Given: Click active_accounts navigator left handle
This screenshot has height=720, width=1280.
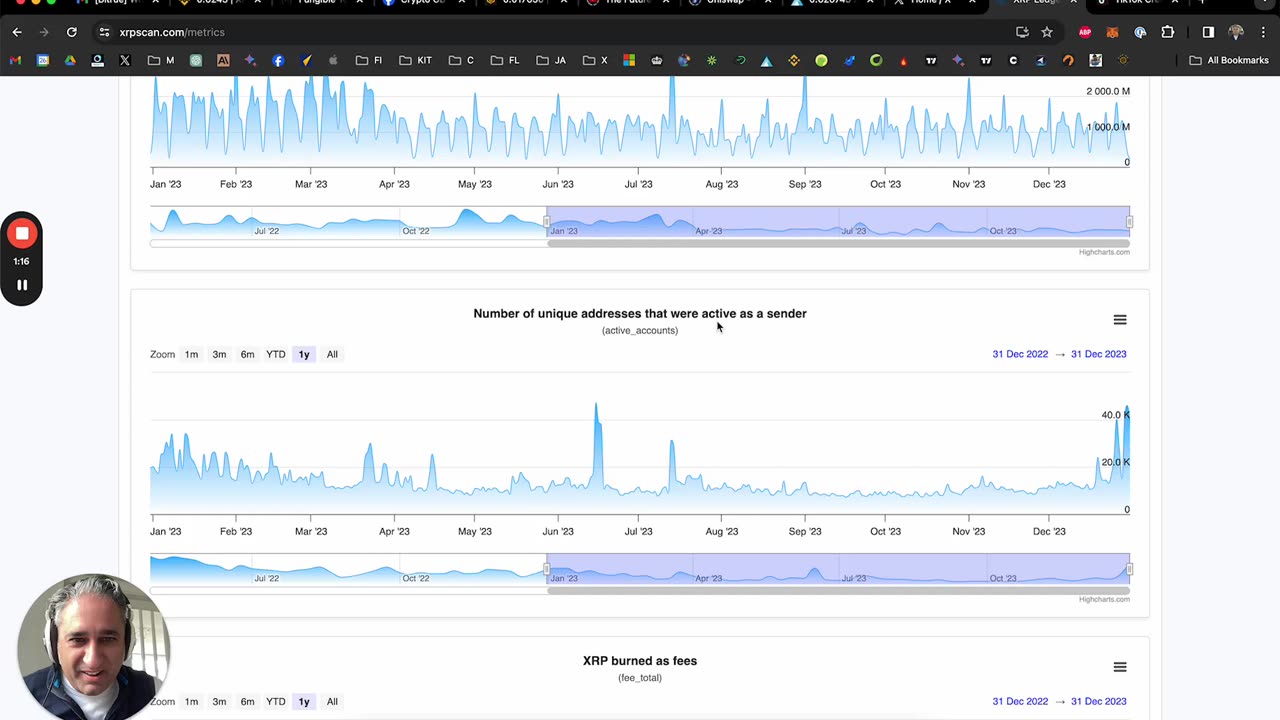Looking at the screenshot, I should click(547, 569).
